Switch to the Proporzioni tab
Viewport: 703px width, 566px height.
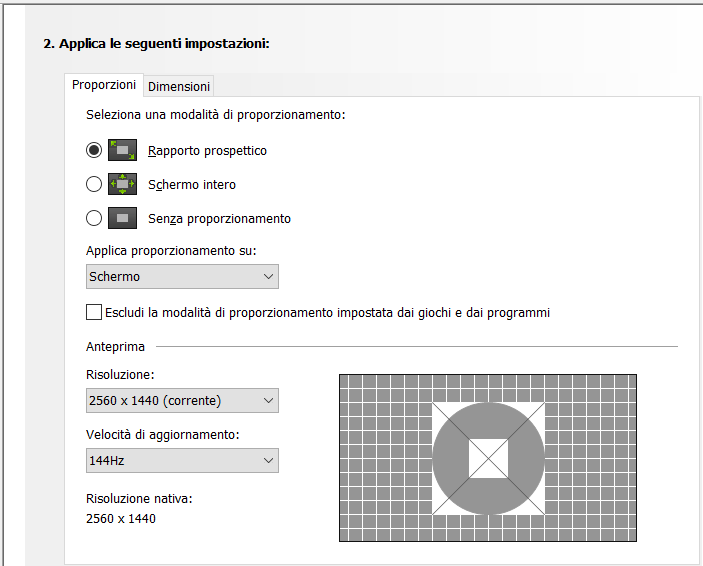click(x=104, y=85)
